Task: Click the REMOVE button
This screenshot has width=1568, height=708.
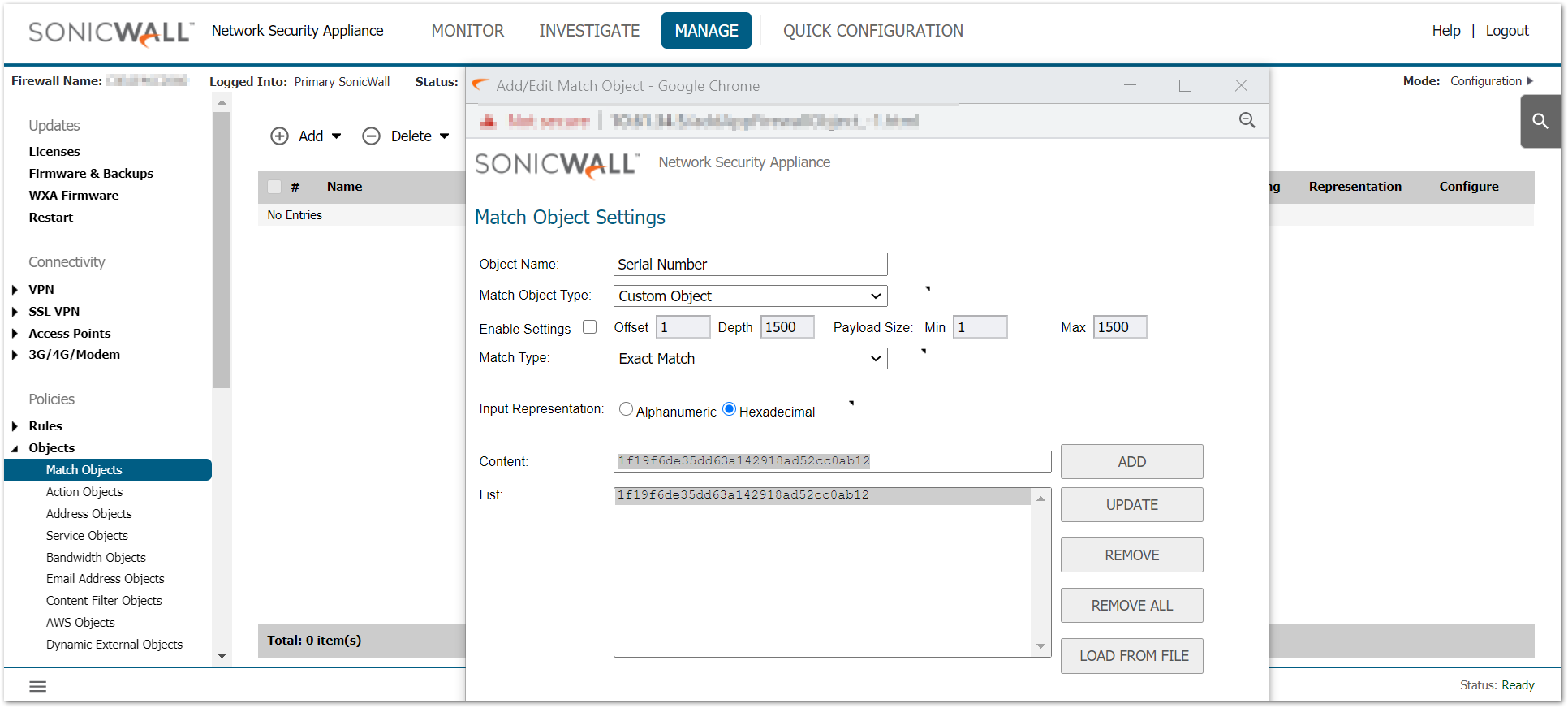Action: [x=1131, y=555]
